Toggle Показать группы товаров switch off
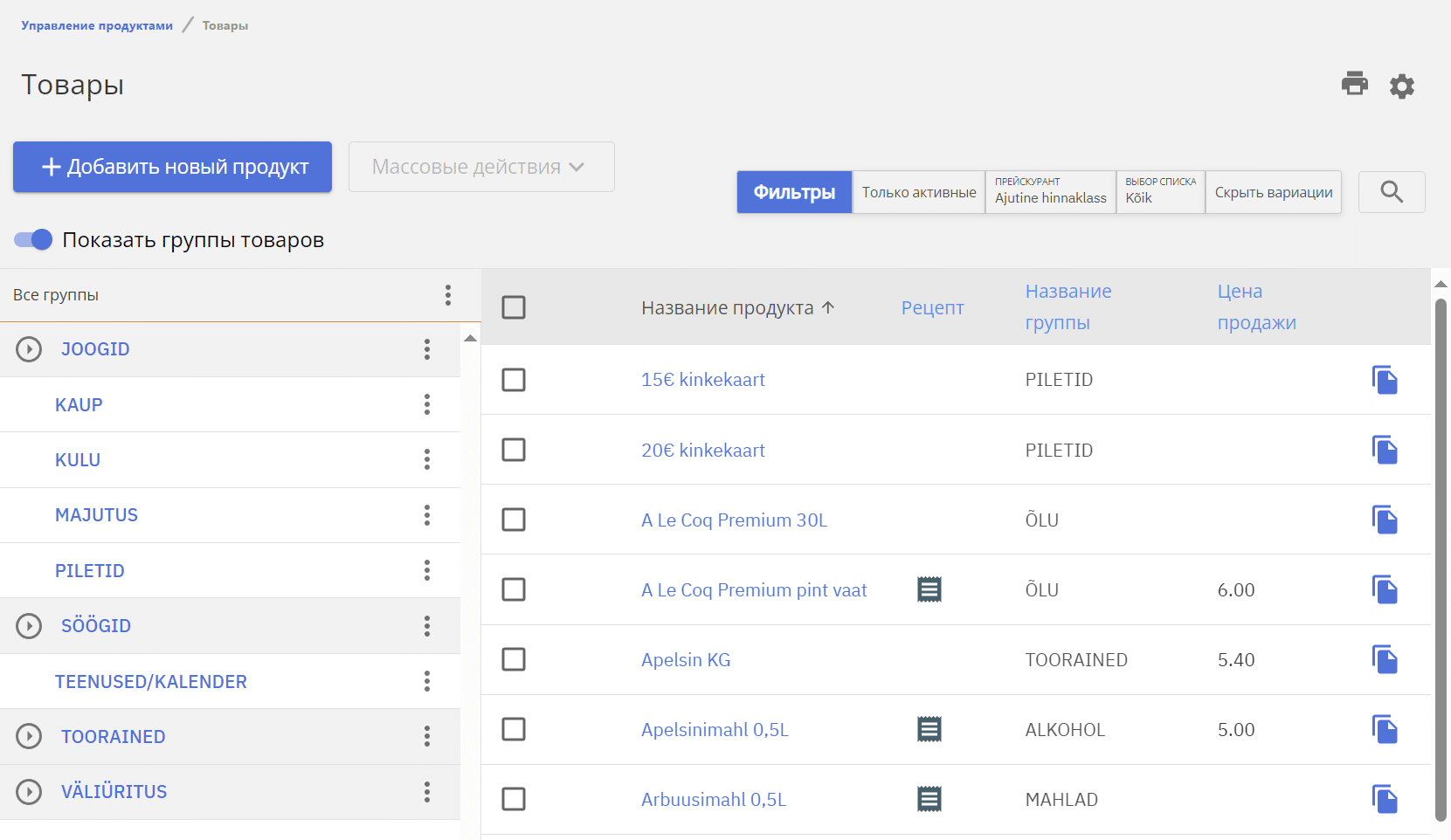 pyautogui.click(x=34, y=240)
